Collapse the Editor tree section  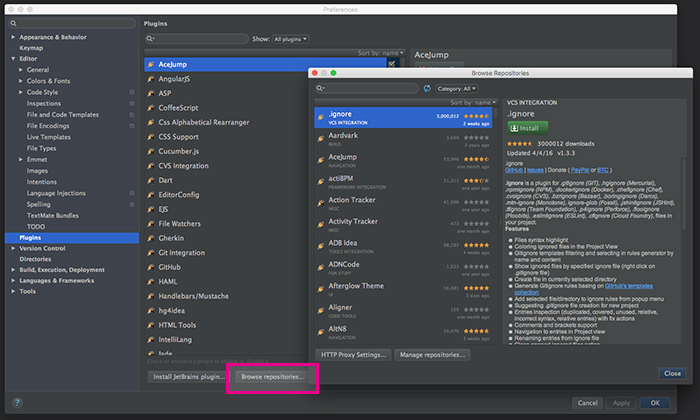tap(13, 58)
